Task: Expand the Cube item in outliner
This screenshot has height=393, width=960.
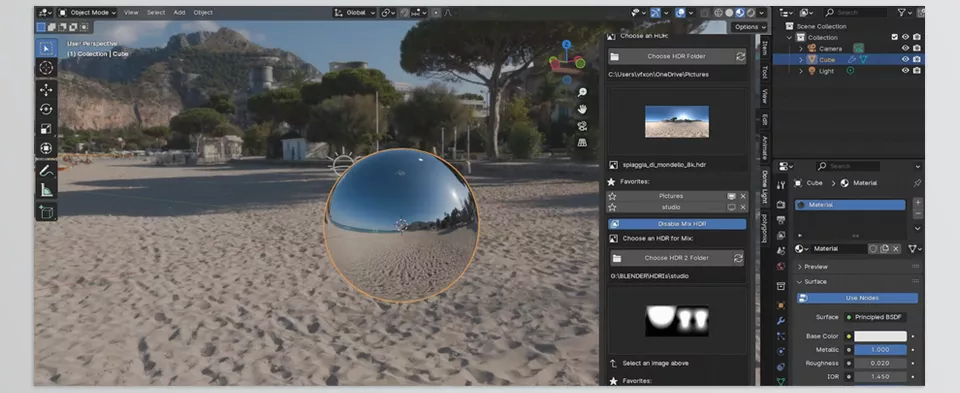Action: click(x=801, y=59)
